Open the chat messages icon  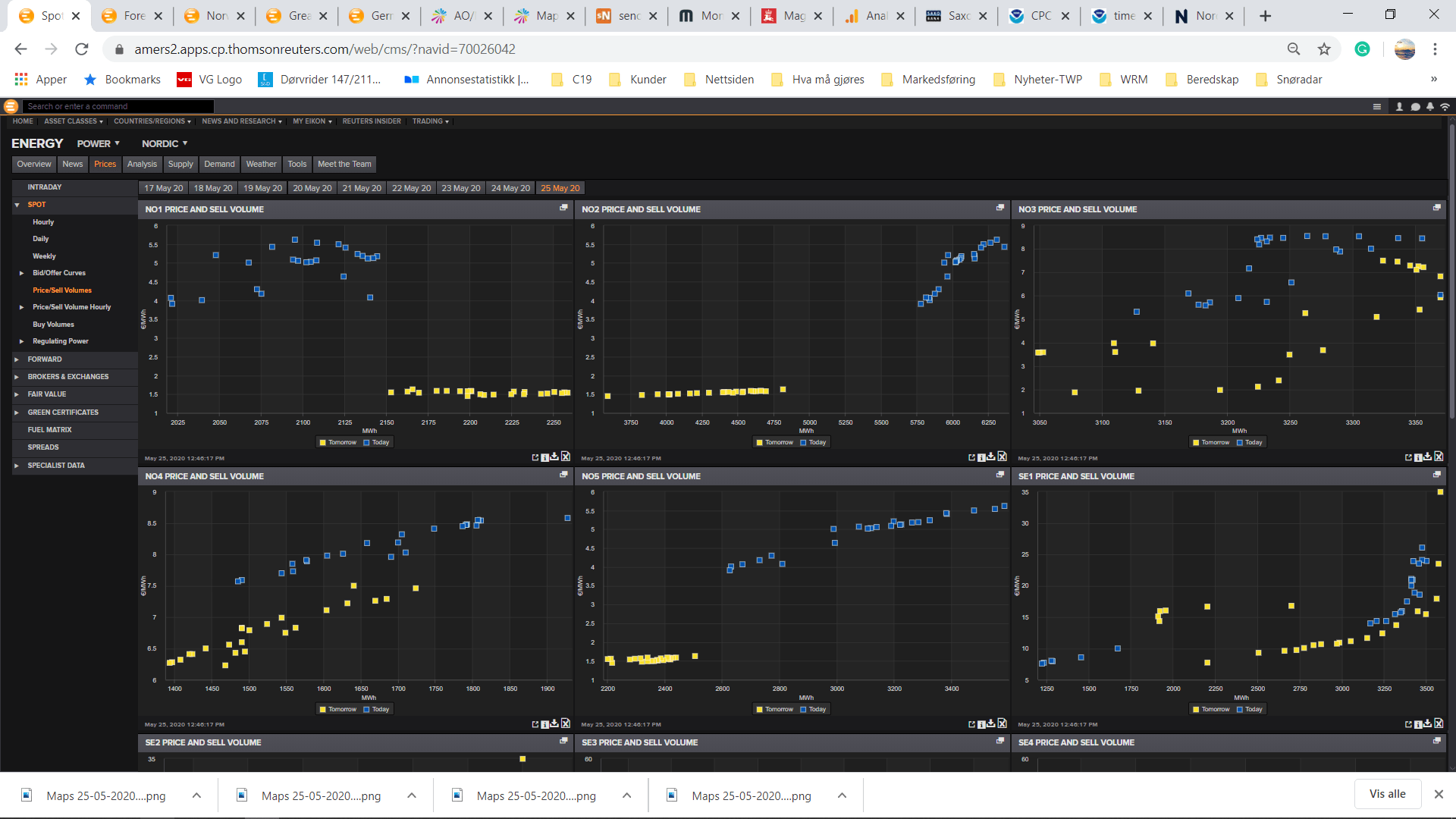[1415, 107]
